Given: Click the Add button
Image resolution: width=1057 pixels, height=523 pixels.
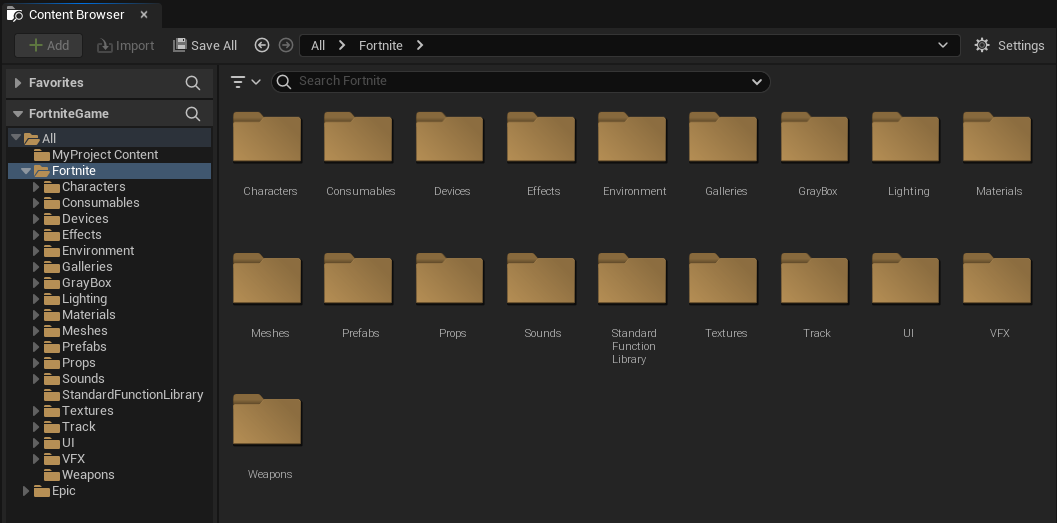Looking at the screenshot, I should 48,45.
